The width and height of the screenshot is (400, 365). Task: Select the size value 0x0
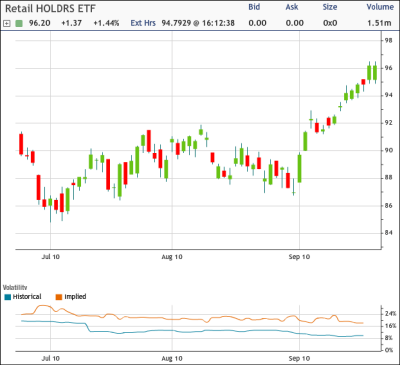tap(330, 23)
